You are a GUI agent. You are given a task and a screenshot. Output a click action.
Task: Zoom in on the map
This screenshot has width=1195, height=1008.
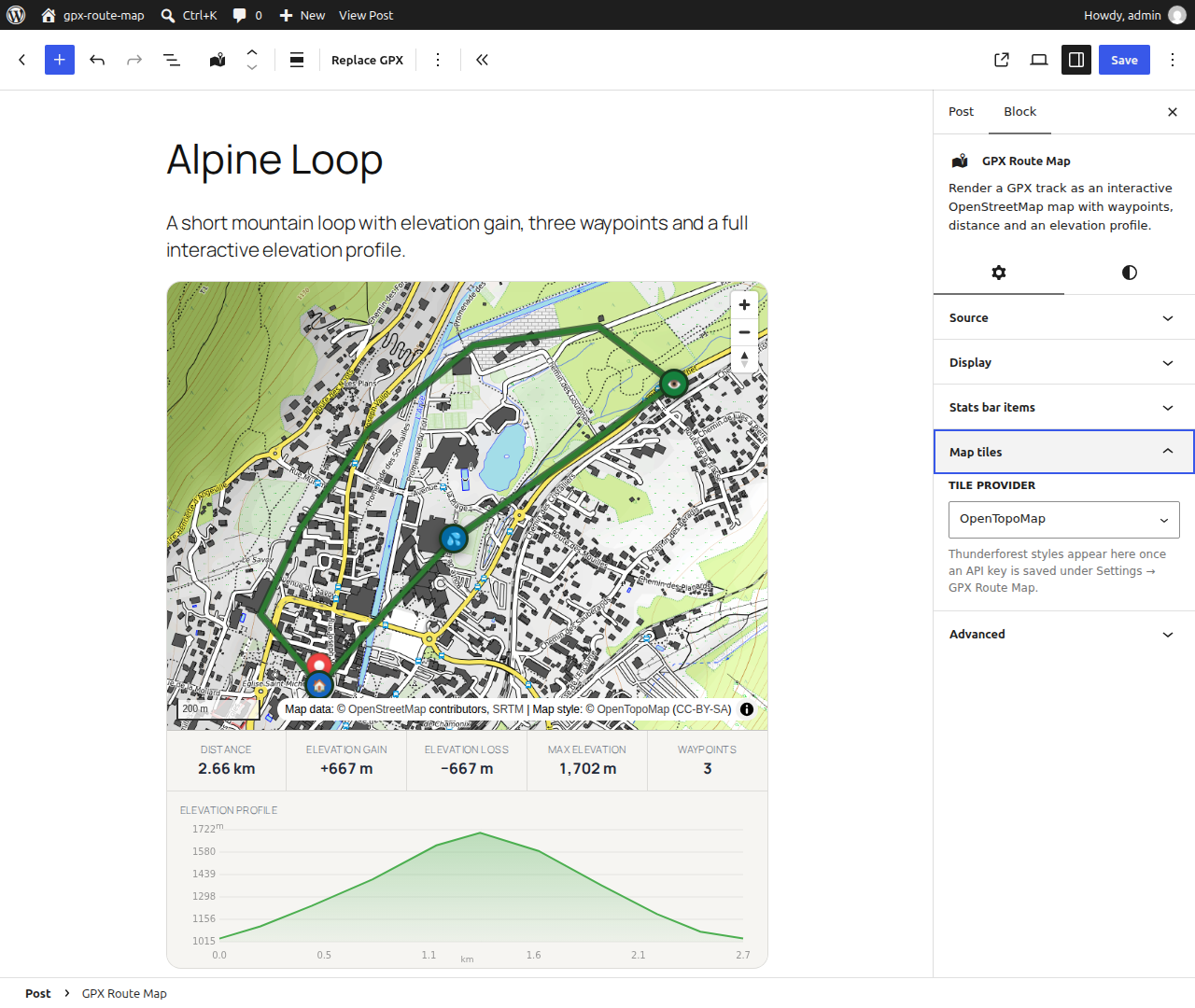click(x=744, y=305)
